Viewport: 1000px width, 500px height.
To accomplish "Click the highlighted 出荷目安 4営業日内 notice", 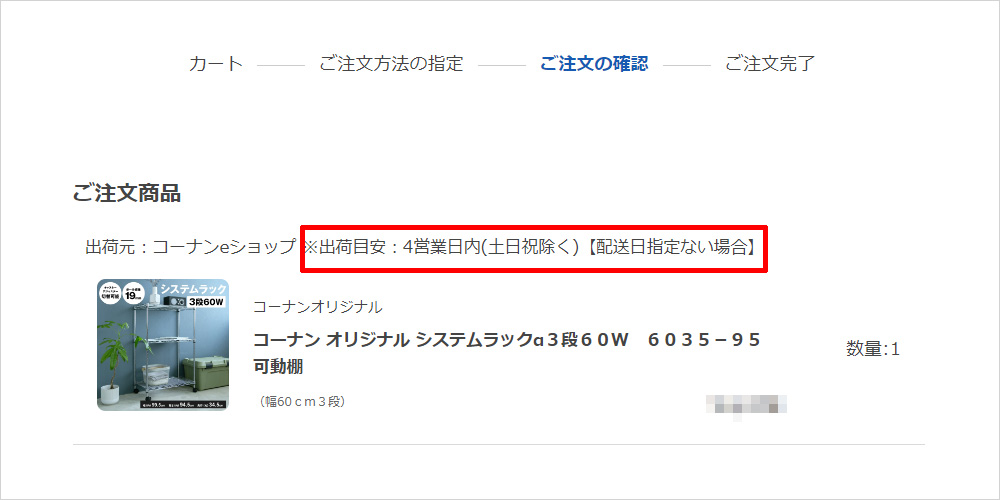I will click(x=534, y=248).
